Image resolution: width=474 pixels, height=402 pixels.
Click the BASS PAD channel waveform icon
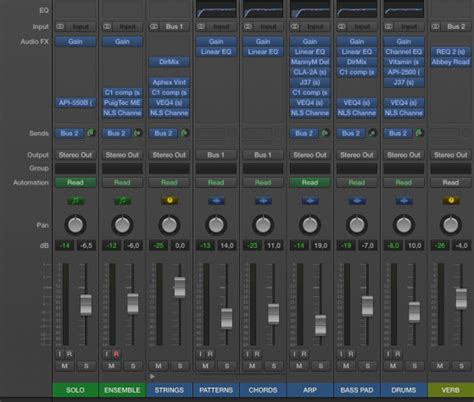coord(357,201)
